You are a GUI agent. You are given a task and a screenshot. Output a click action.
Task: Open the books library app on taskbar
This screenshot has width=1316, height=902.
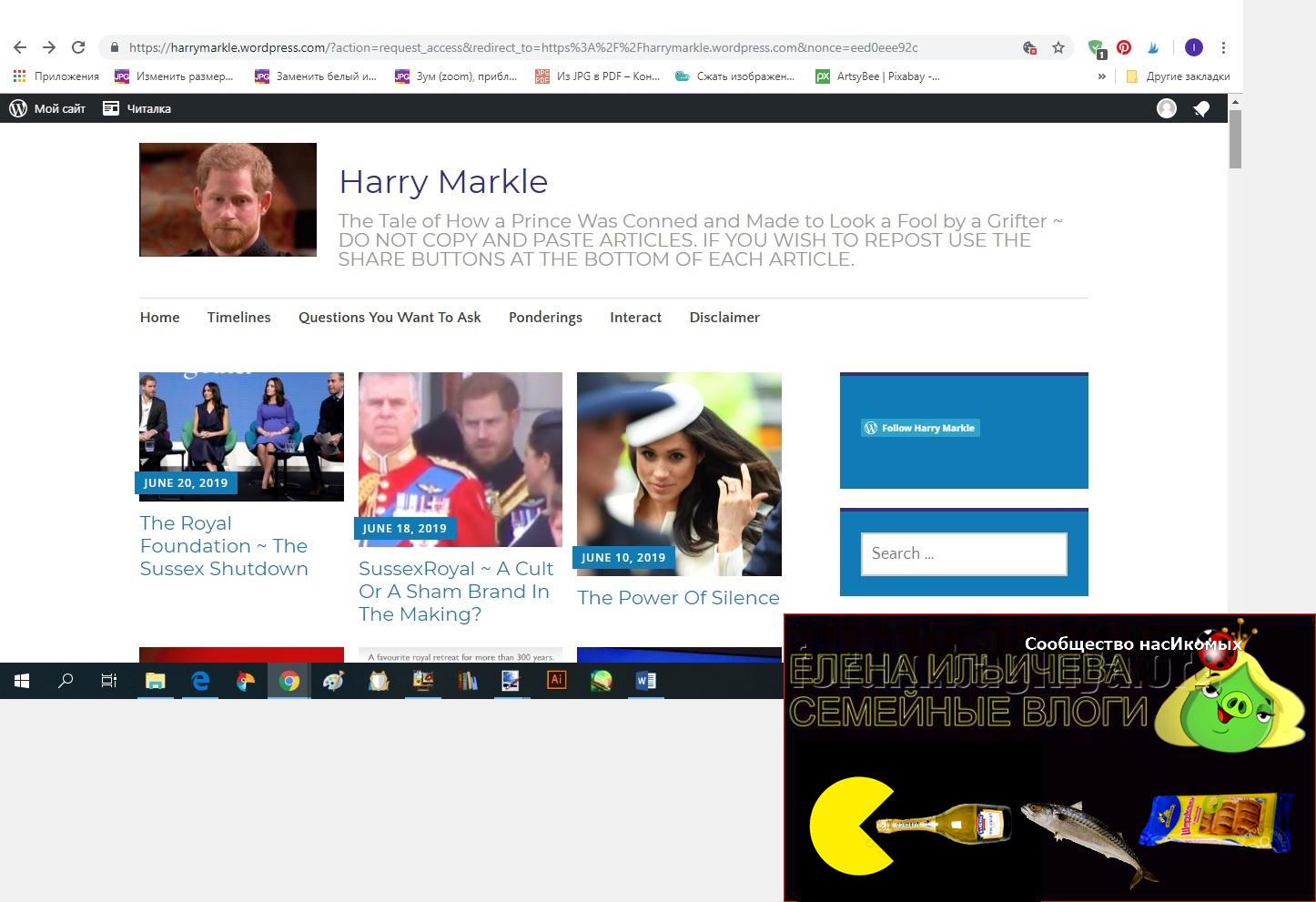tap(468, 681)
